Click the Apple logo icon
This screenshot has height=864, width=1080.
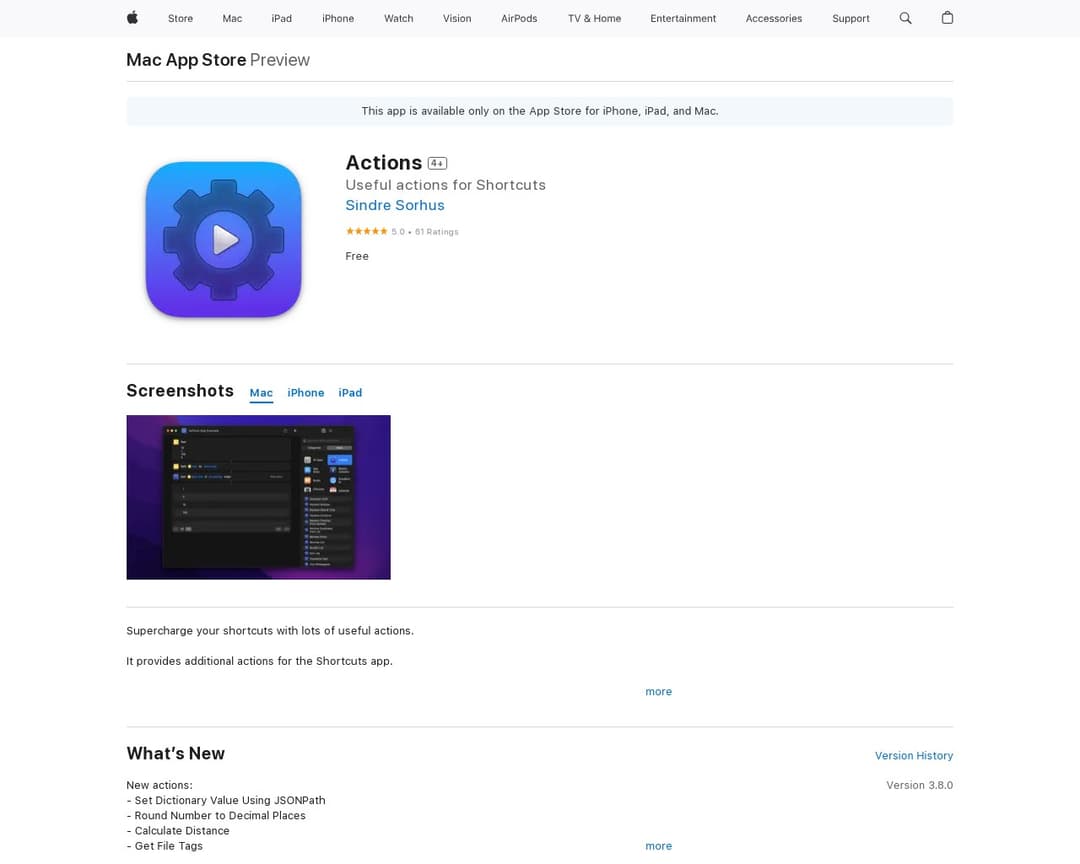(132, 18)
